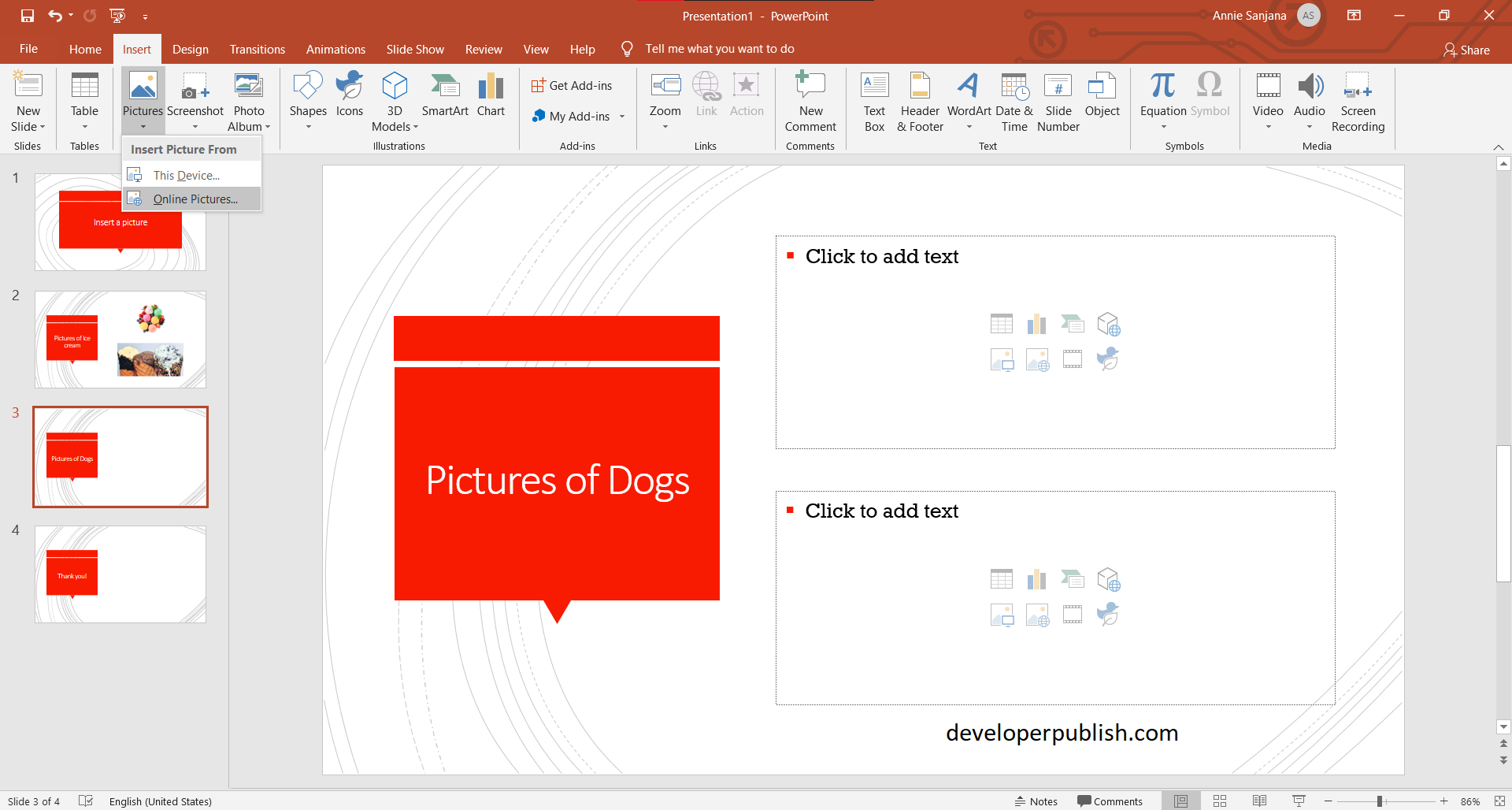1512x810 pixels.
Task: Click the zoom out minus button
Action: [x=1328, y=801]
